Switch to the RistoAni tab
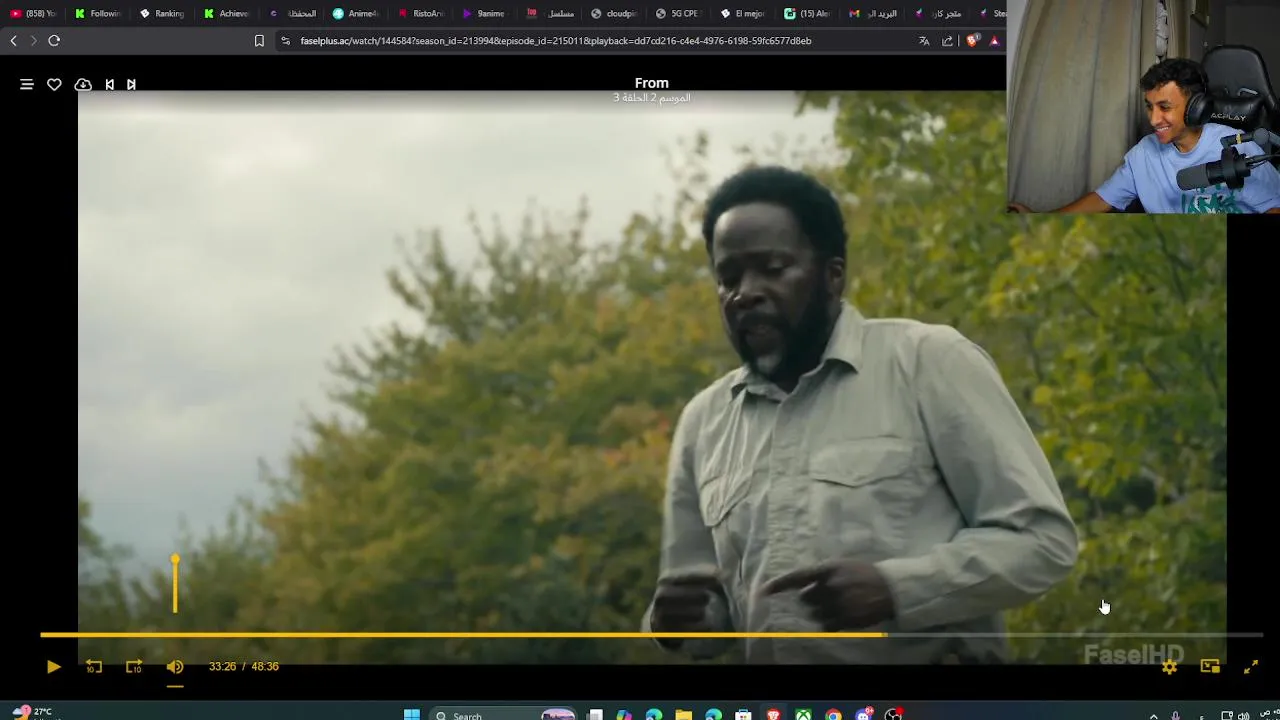 420,13
